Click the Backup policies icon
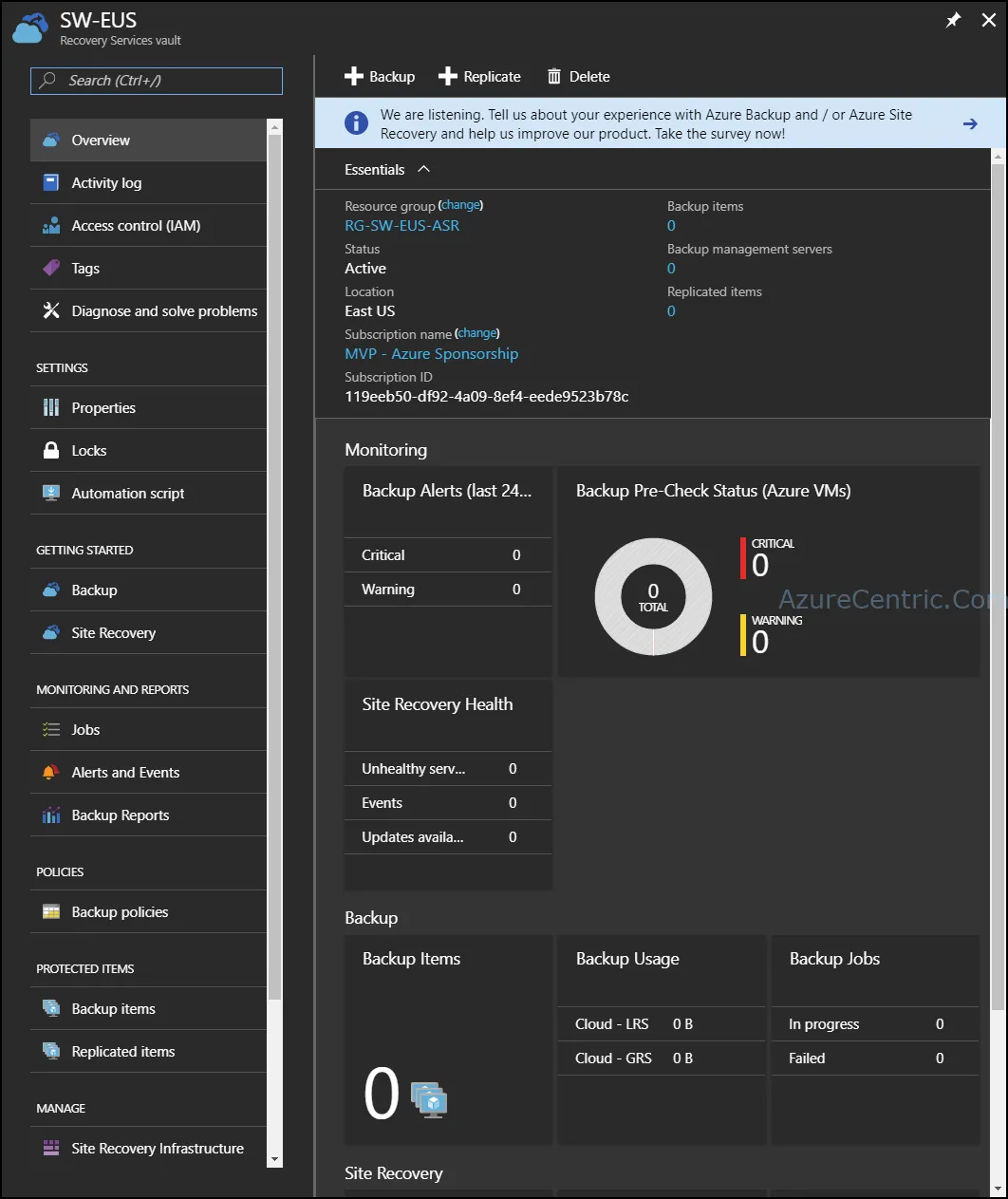Viewport: 1008px width, 1199px height. [51, 911]
